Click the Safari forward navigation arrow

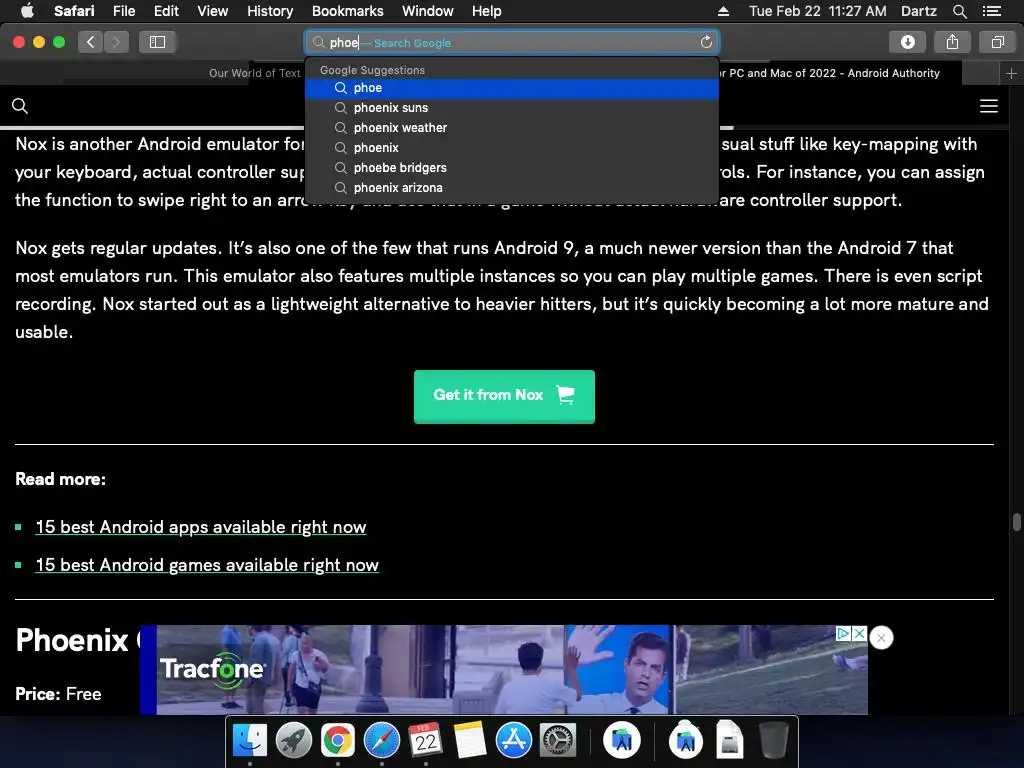[x=116, y=42]
